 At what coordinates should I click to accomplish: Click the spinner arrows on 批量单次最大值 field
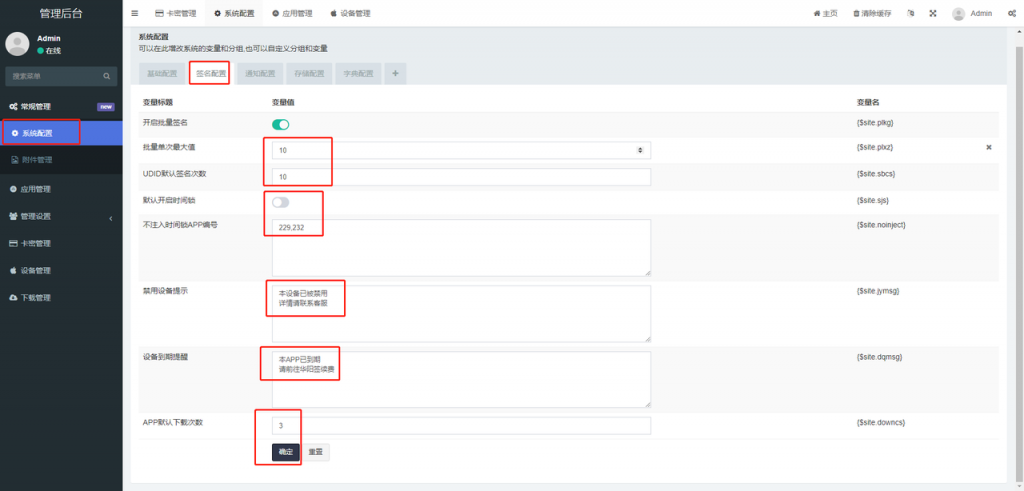click(x=640, y=150)
